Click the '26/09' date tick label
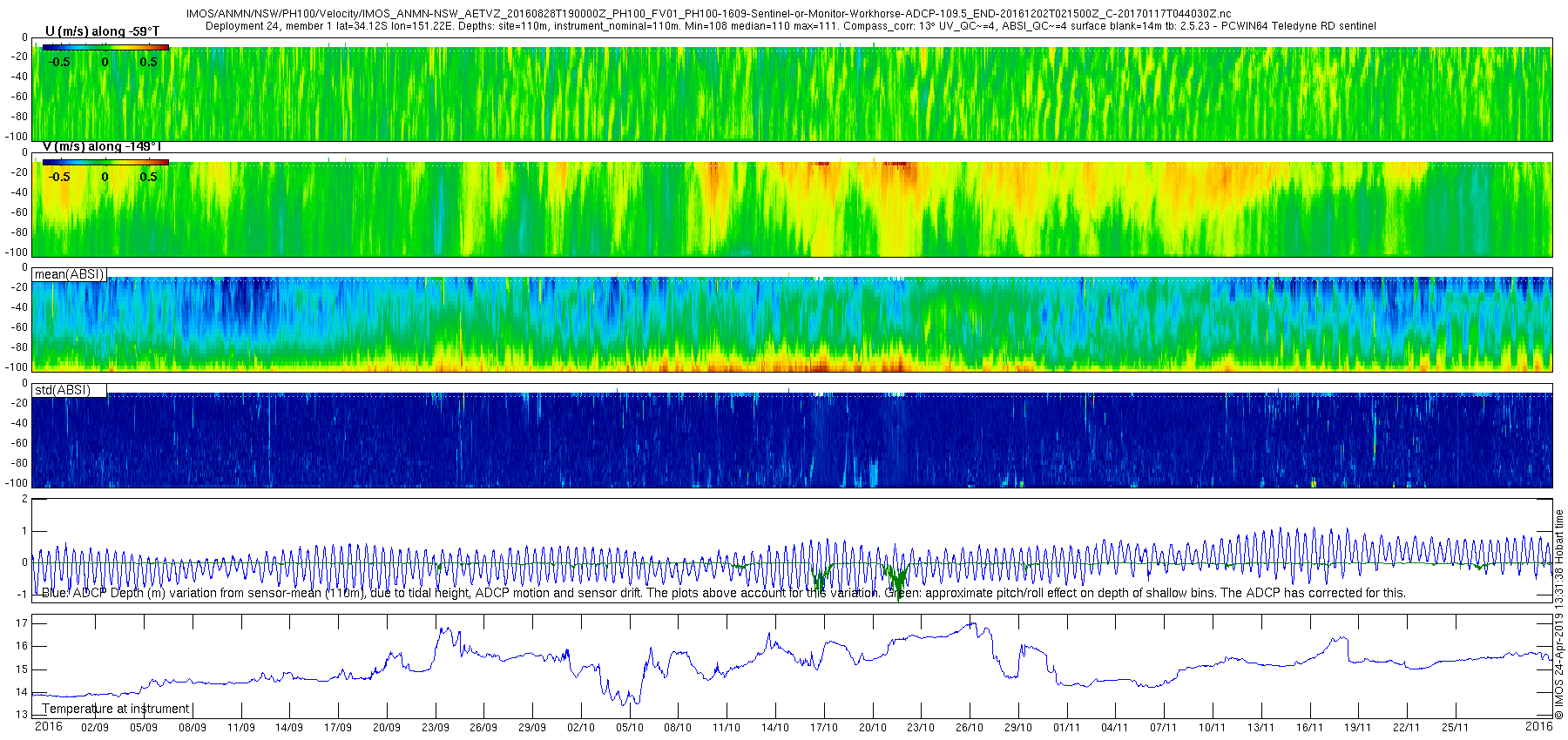The image size is (1568, 740). tap(483, 728)
